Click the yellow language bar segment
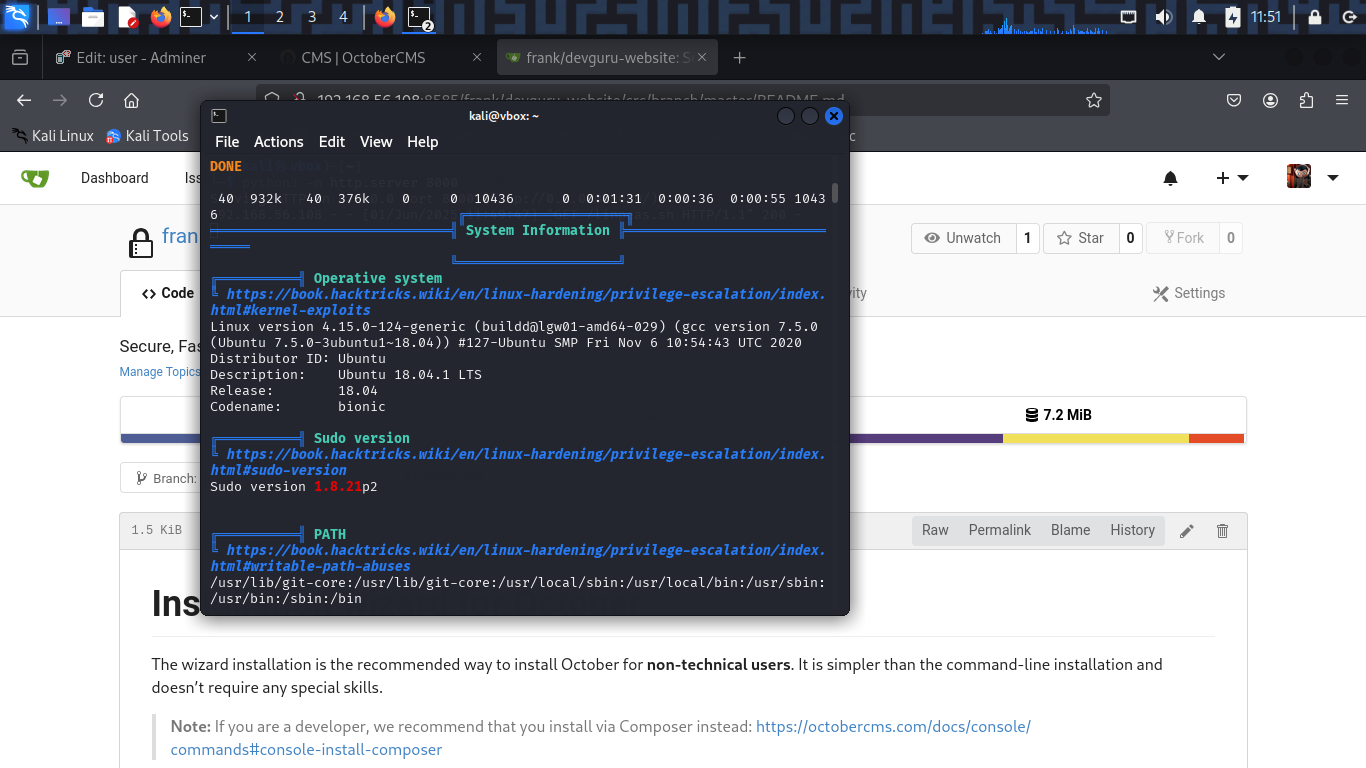The image size is (1366, 768). coord(1095,438)
